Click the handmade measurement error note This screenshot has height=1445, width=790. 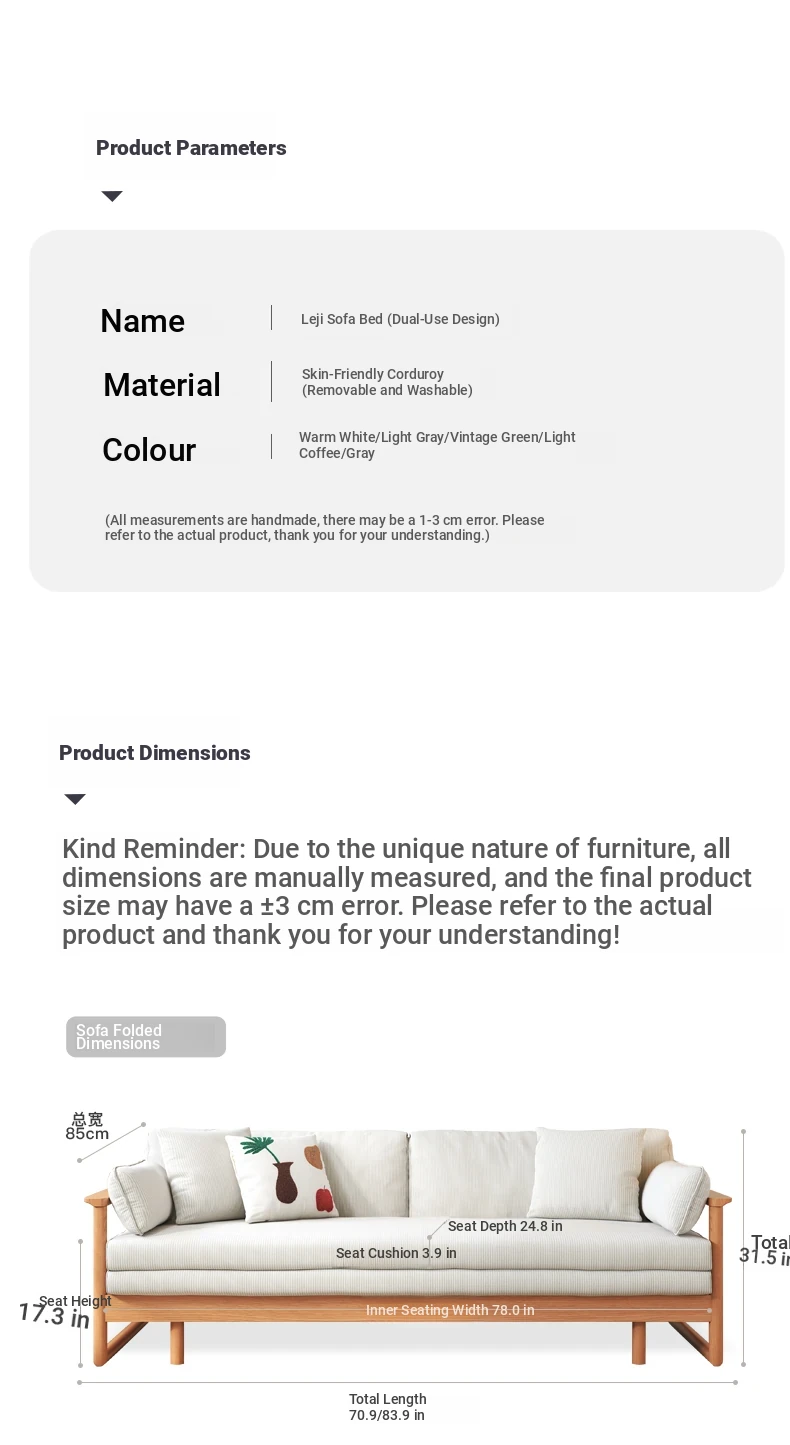click(325, 528)
